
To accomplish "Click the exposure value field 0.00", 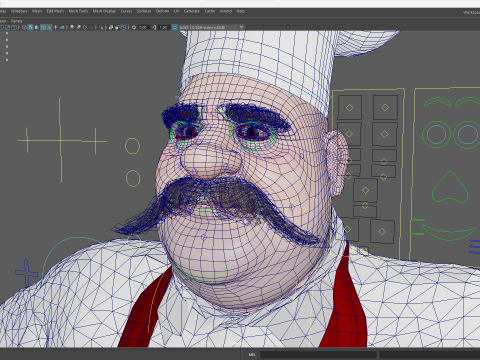I will [x=143, y=27].
